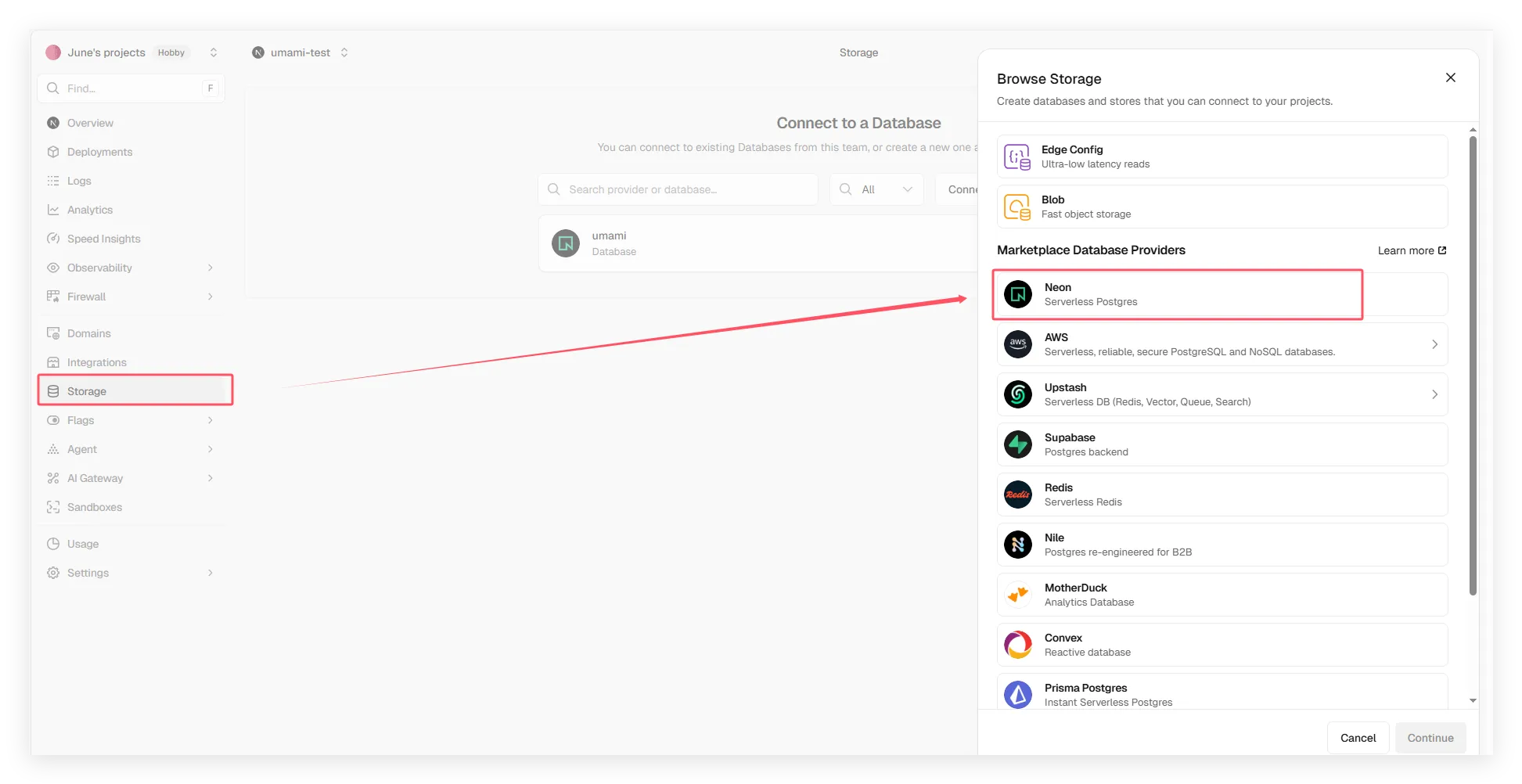1522x784 pixels.
Task: Click the Edge Config icon
Action: click(x=1017, y=156)
